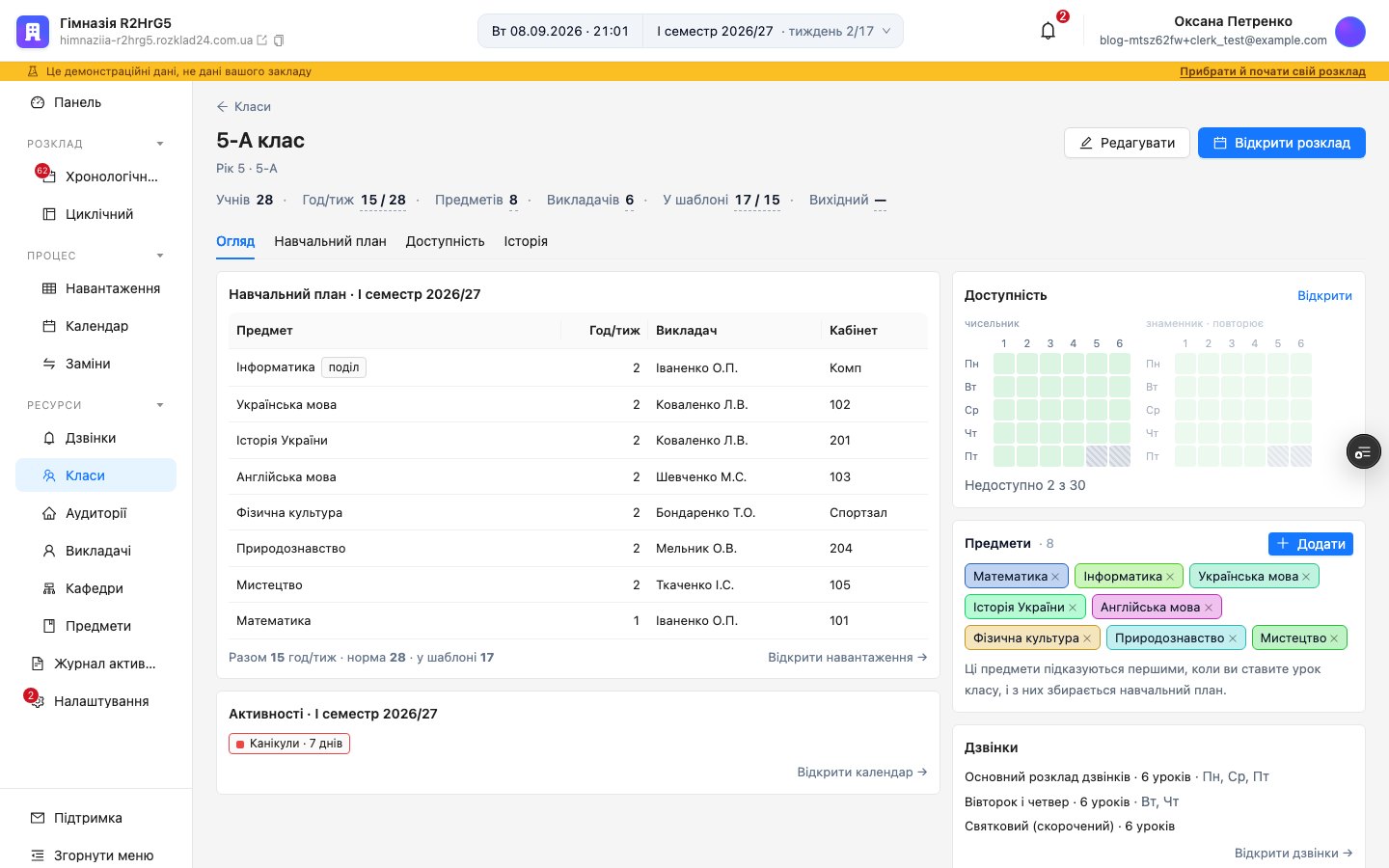Viewport: 1389px width, 868px height.
Task: Go back to Класи list
Action: pos(244,107)
